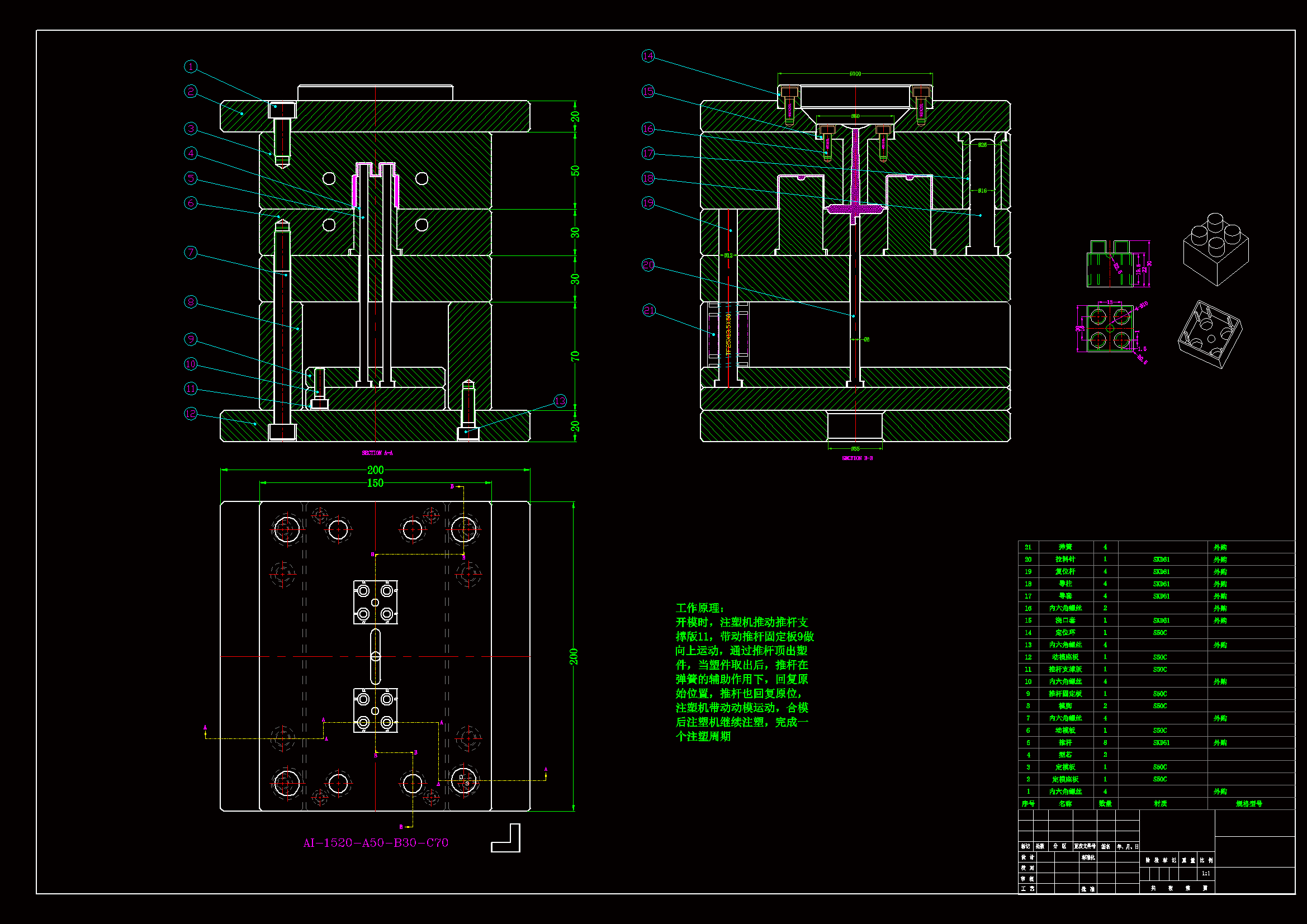This screenshot has height=924, width=1307.
Task: Select the part 13 balloon marker
Action: (560, 401)
